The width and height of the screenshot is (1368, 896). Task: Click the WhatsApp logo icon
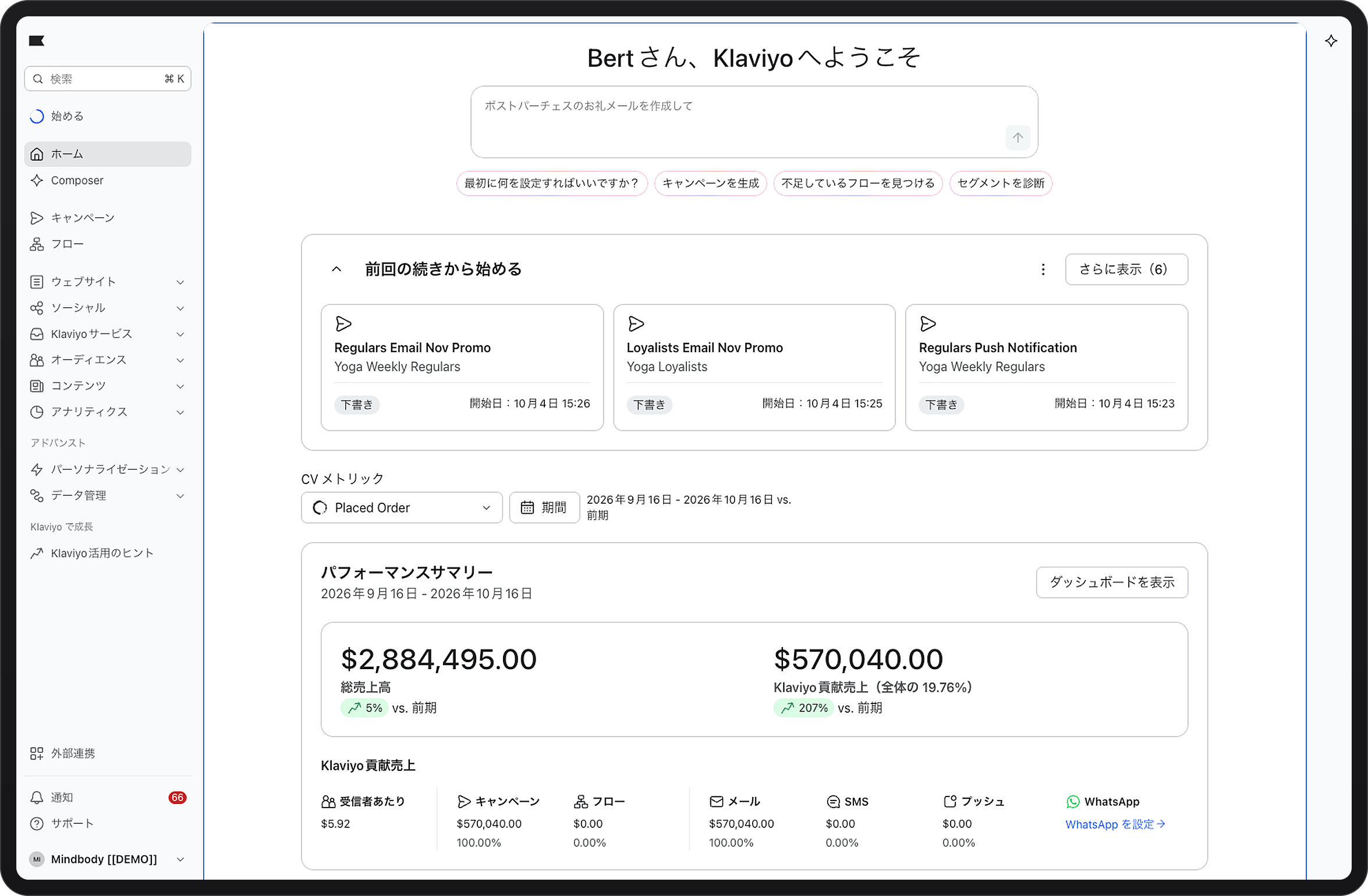click(x=1073, y=802)
